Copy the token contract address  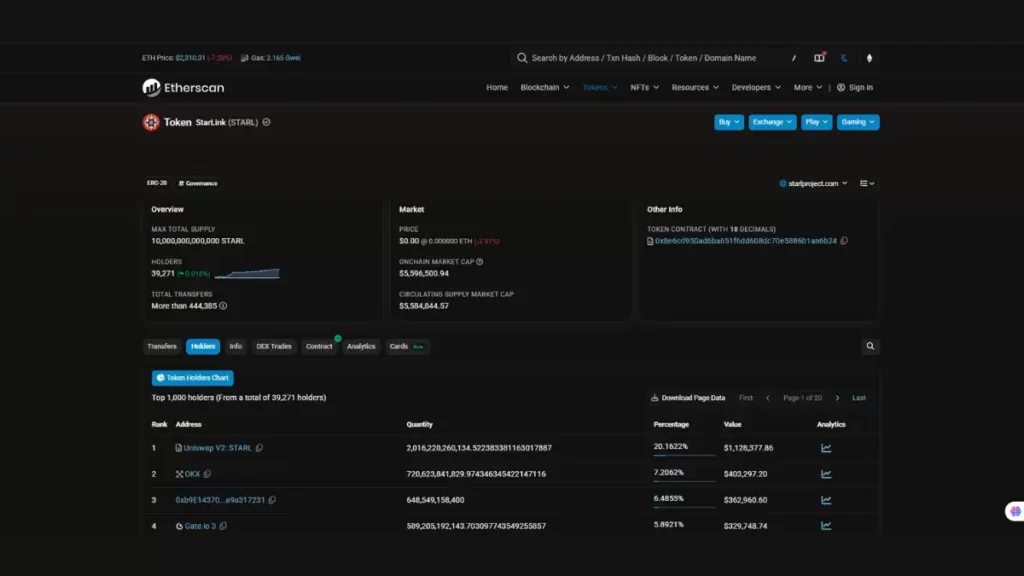[845, 241]
